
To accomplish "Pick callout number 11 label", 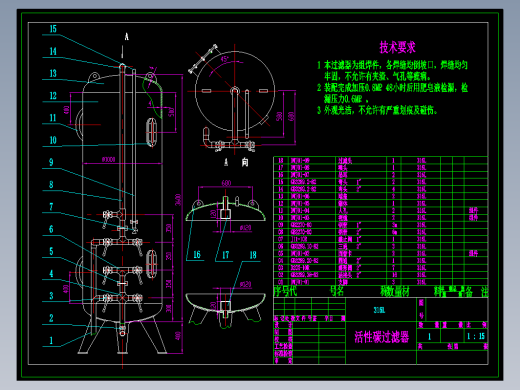I will click(53, 118).
